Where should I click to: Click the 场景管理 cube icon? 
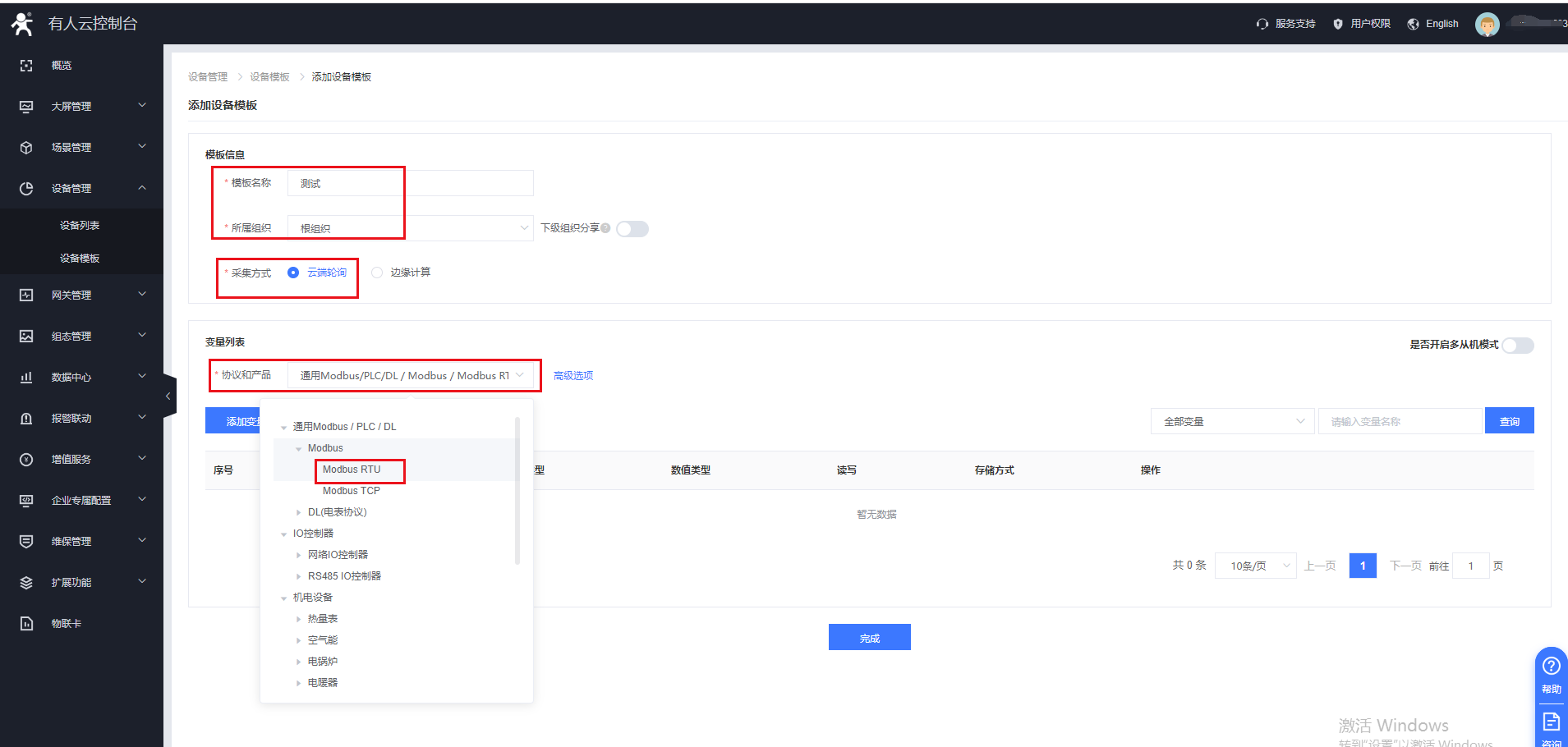(x=26, y=148)
